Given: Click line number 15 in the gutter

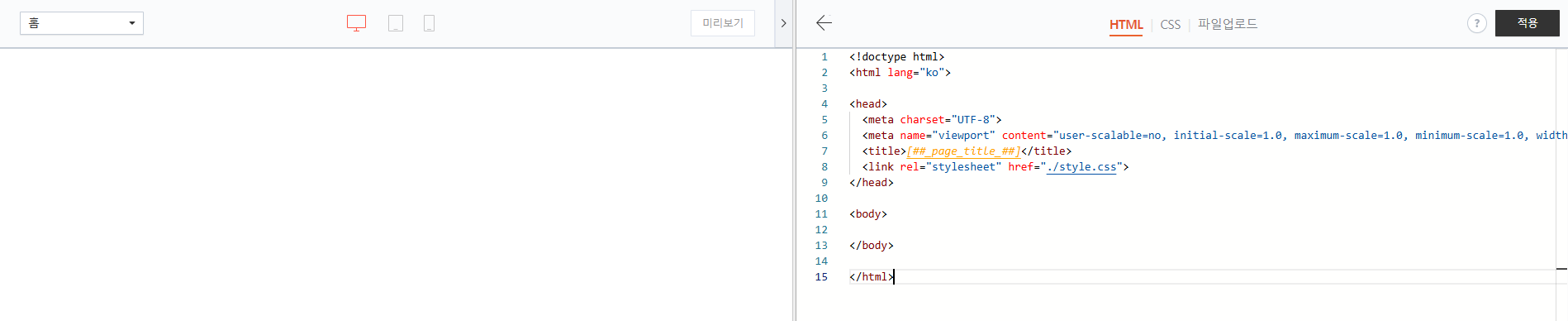Looking at the screenshot, I should tap(821, 277).
